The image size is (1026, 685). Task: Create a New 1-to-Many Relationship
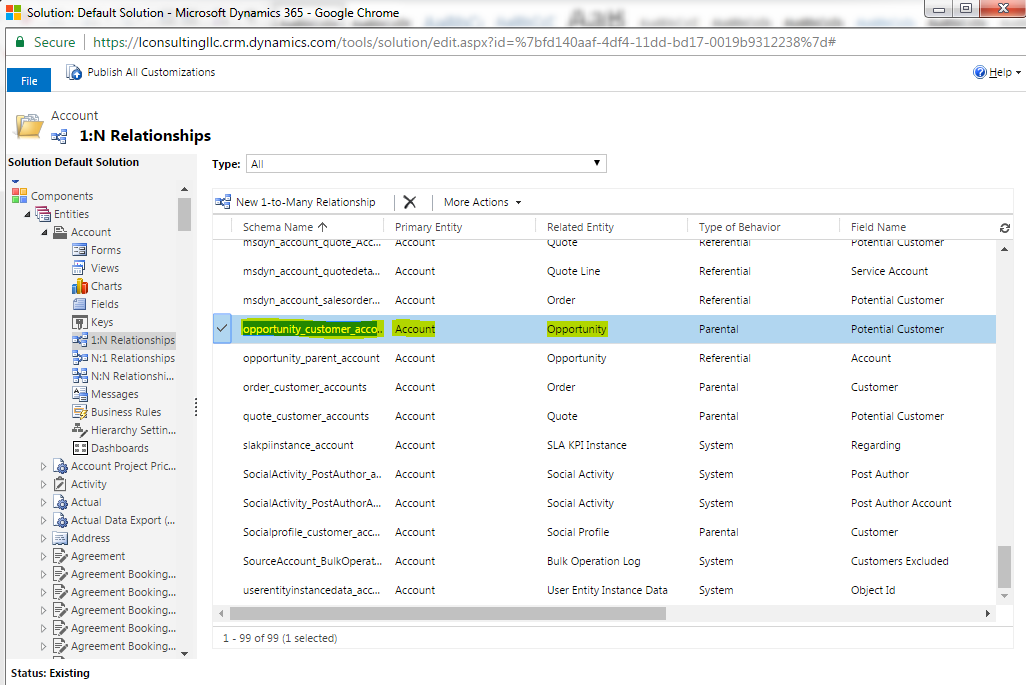[x=305, y=201]
